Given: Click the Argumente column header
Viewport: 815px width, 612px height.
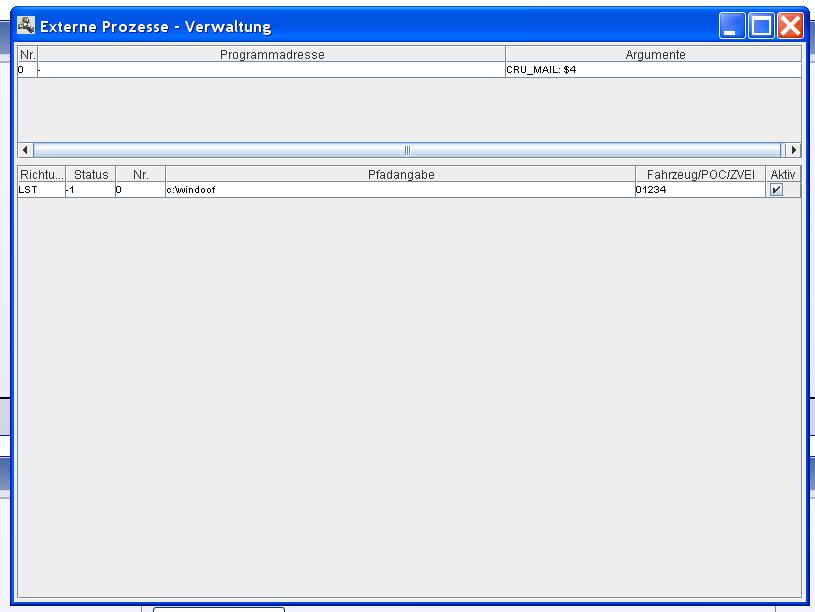Looking at the screenshot, I should (654, 55).
